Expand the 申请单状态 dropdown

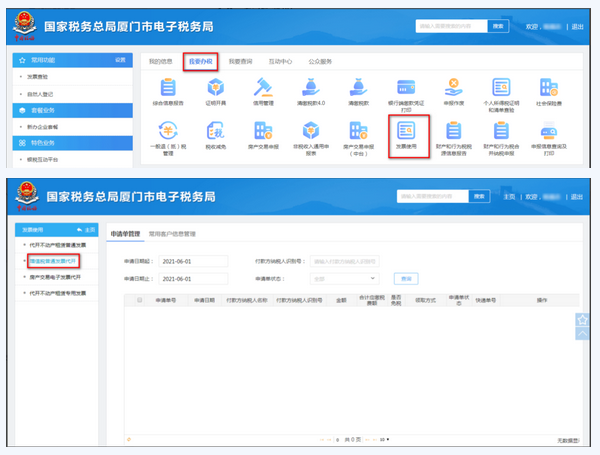[343, 278]
